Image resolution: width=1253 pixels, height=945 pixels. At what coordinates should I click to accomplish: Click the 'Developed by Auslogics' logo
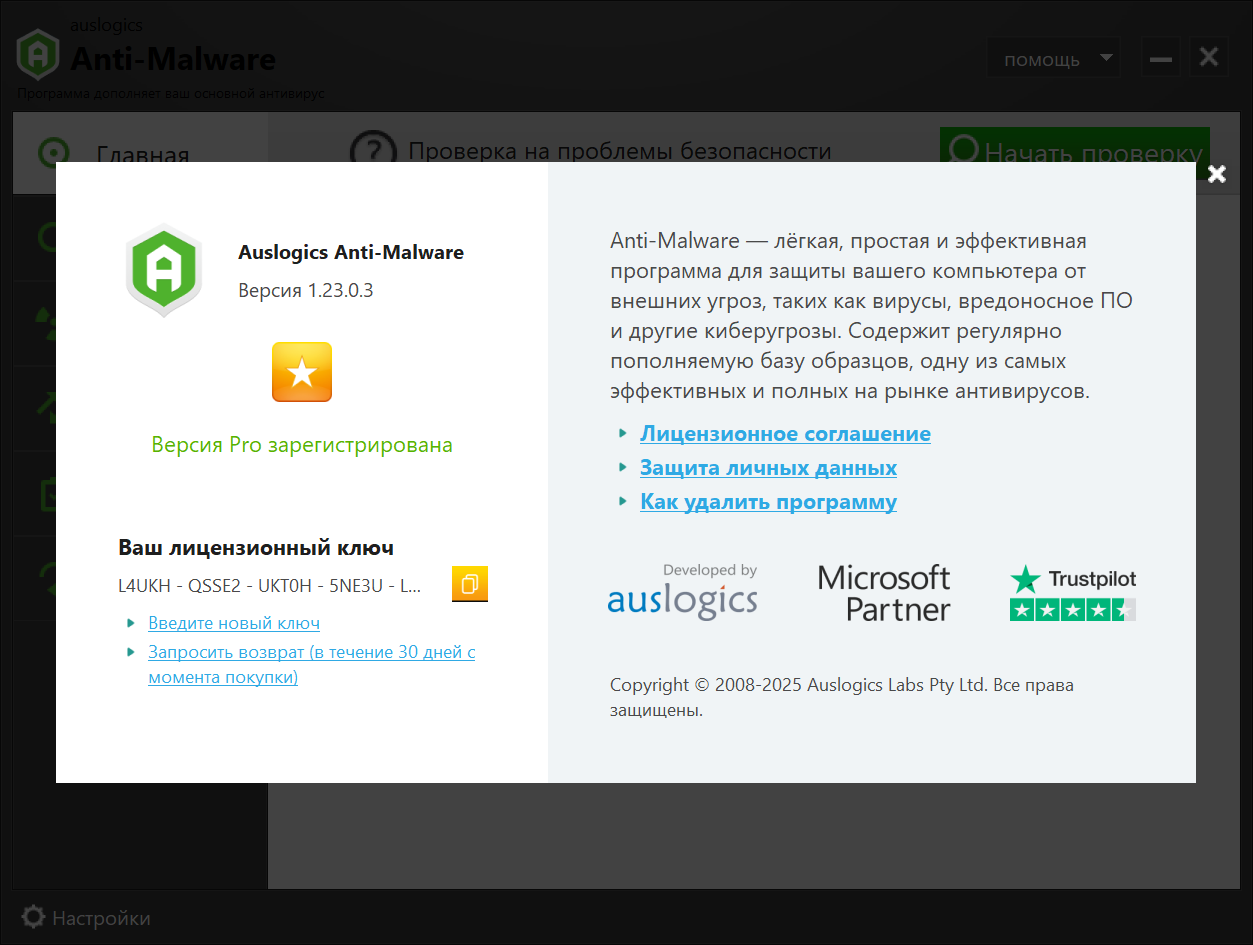[x=682, y=592]
